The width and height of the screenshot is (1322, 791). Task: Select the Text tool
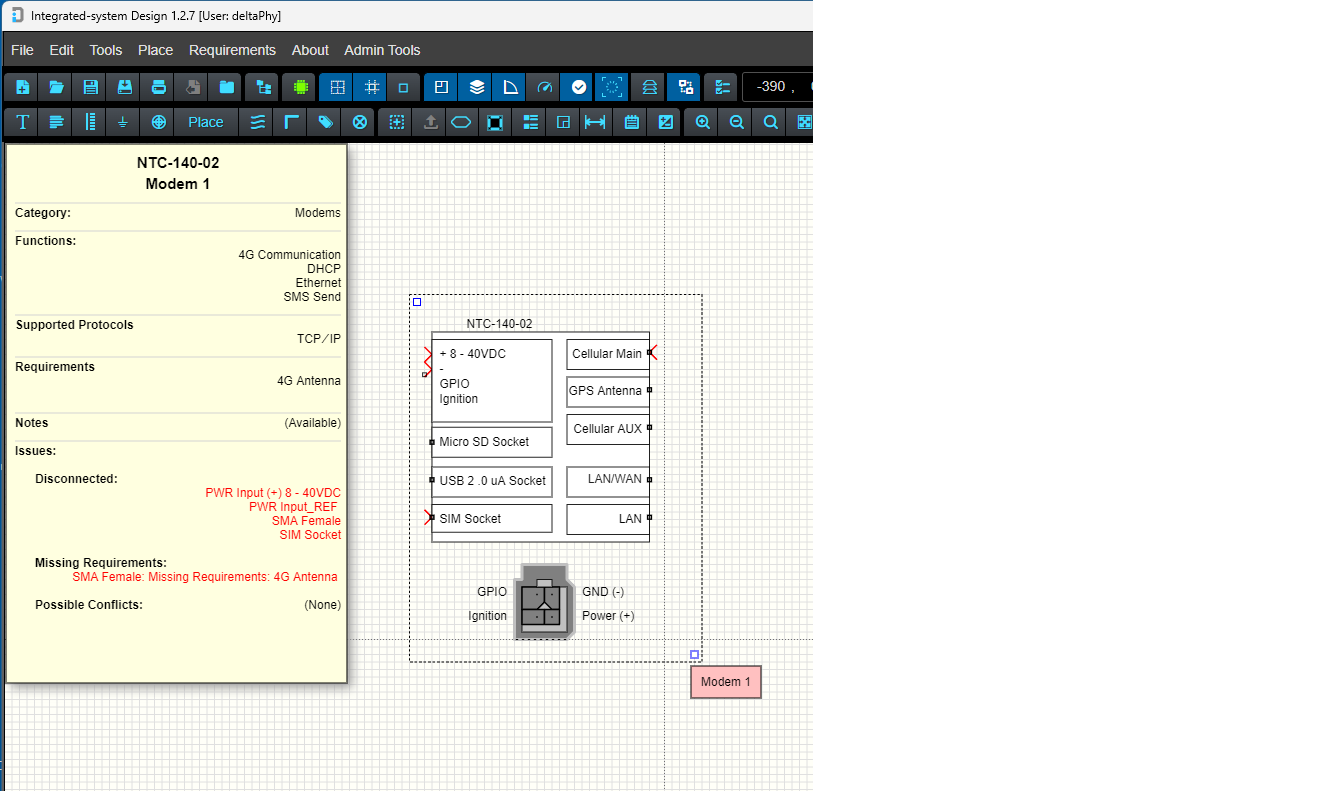[x=22, y=122]
